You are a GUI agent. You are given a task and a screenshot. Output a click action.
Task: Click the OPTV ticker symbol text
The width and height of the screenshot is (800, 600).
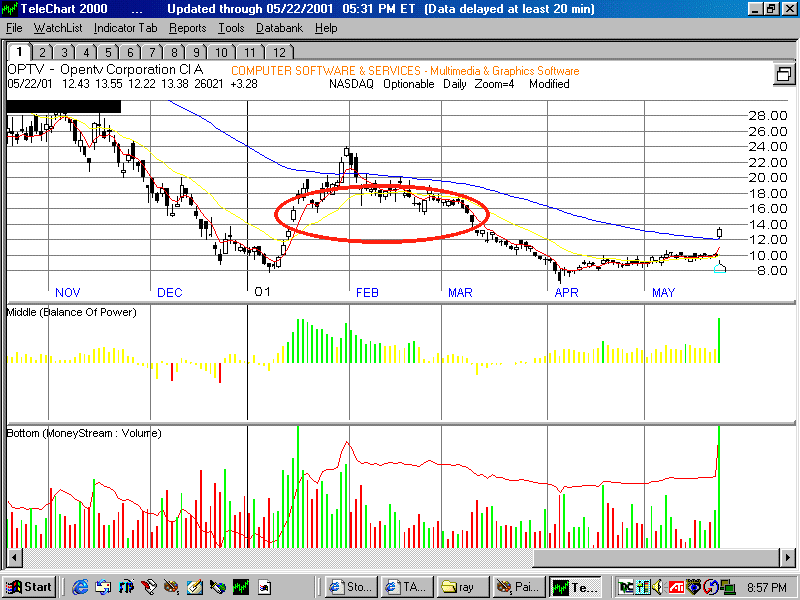(26, 69)
